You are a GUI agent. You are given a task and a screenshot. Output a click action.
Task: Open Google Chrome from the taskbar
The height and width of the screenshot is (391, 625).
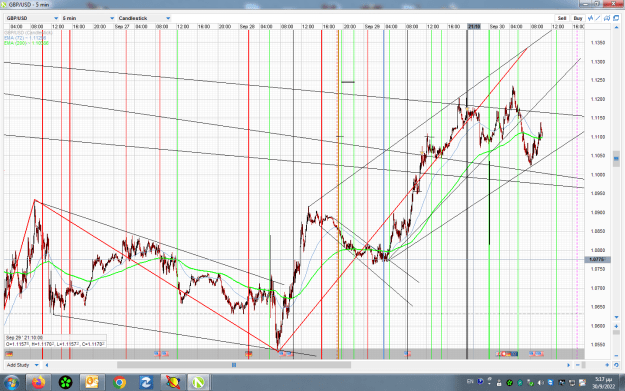[x=119, y=383]
